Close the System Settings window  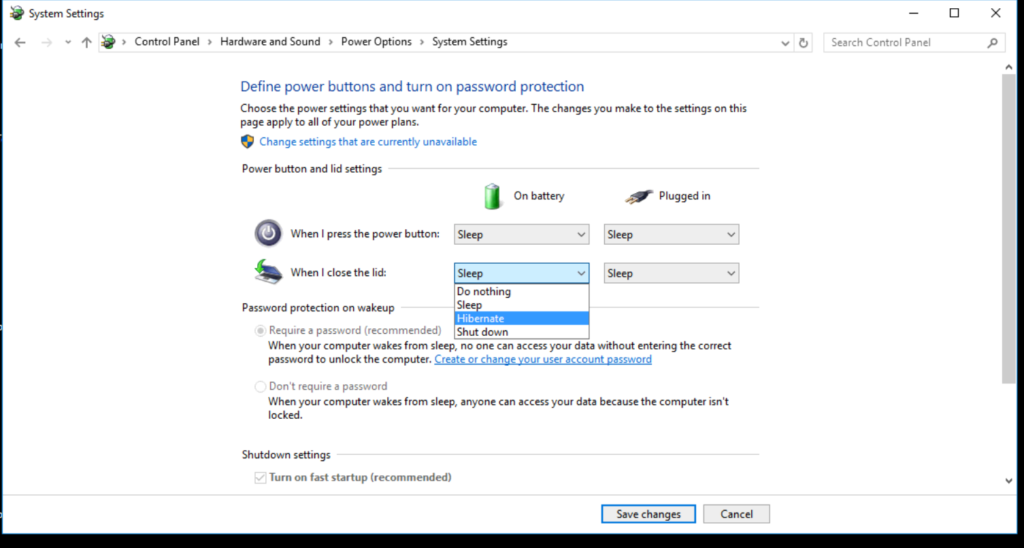pyautogui.click(x=995, y=13)
